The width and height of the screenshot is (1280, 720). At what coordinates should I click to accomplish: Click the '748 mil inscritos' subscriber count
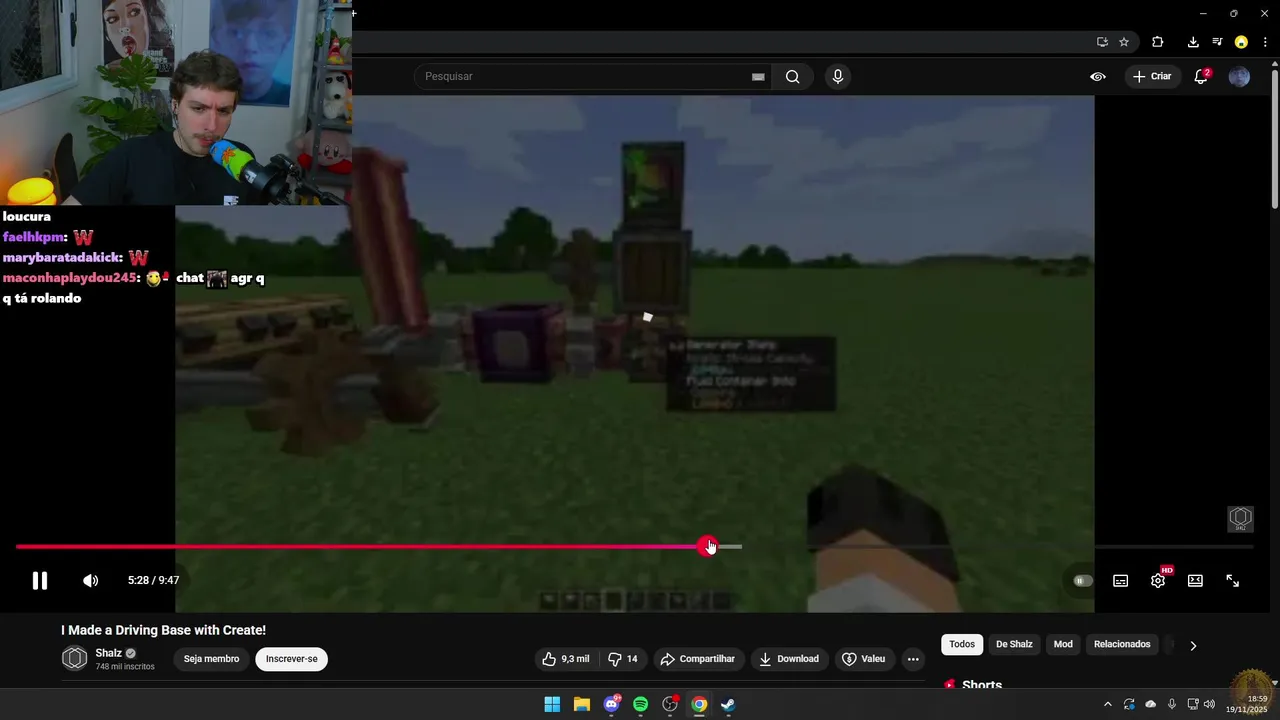click(x=125, y=666)
